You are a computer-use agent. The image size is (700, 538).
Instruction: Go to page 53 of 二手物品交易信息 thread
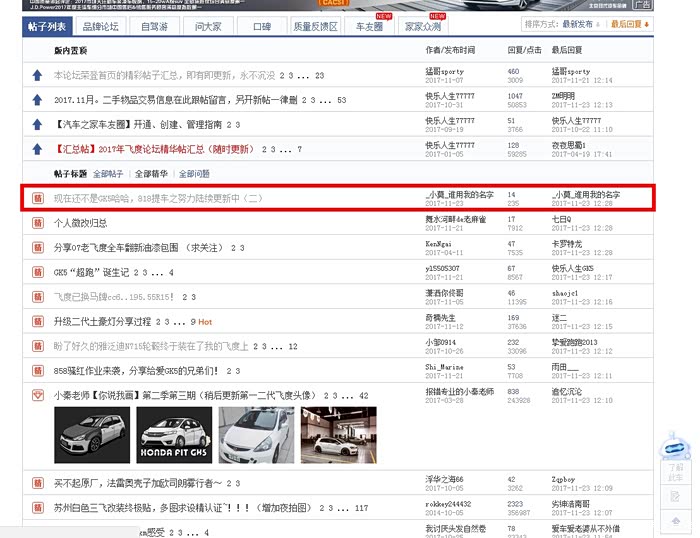click(x=341, y=100)
